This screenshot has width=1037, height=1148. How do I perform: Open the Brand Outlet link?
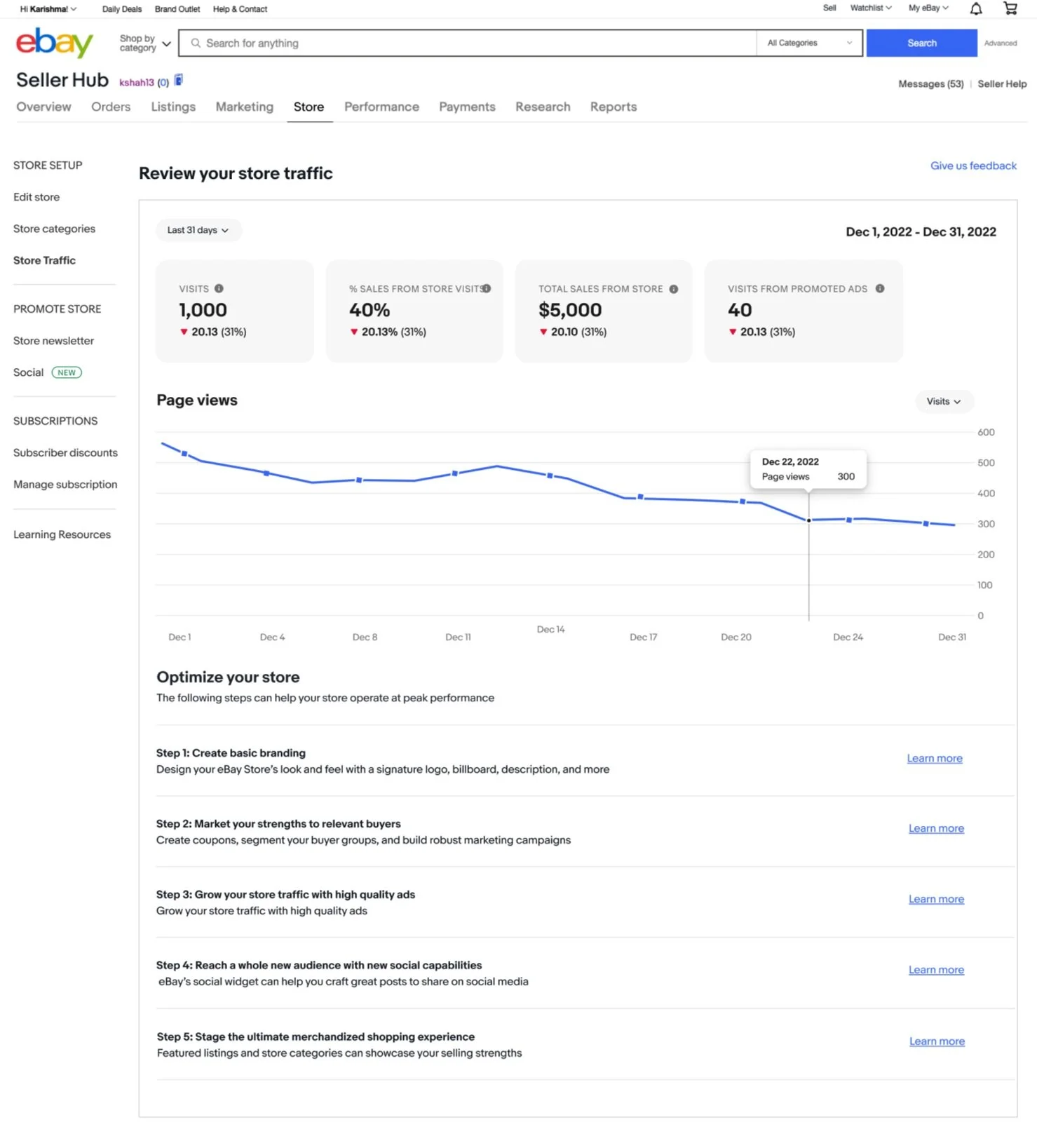click(x=177, y=9)
